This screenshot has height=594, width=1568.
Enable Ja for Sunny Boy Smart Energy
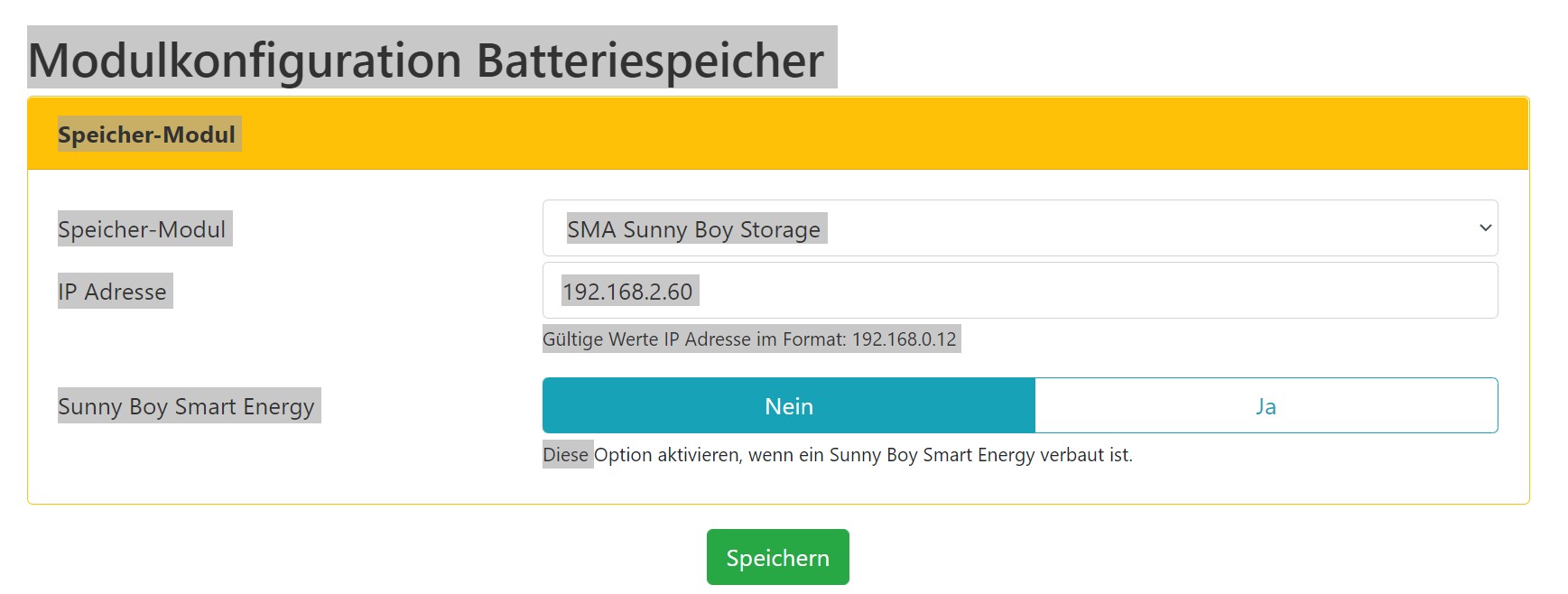click(1266, 406)
